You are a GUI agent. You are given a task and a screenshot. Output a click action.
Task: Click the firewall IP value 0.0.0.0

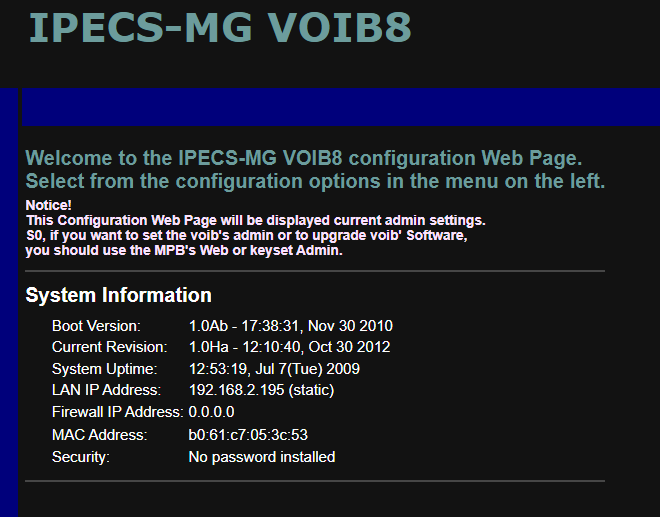pyautogui.click(x=211, y=412)
